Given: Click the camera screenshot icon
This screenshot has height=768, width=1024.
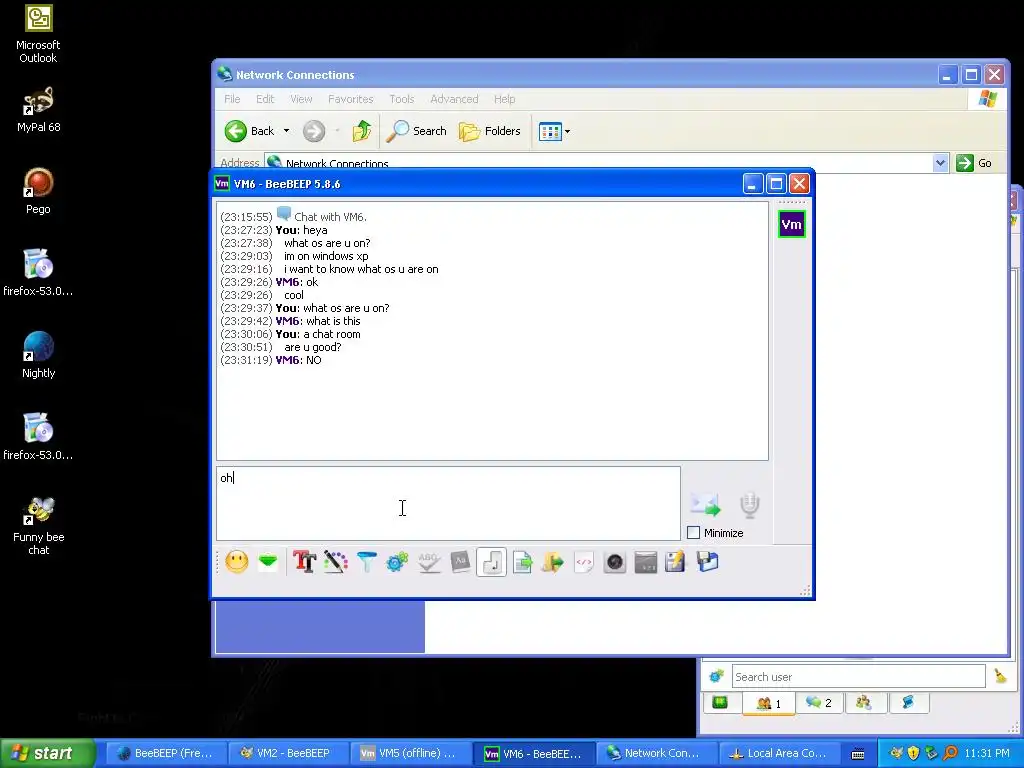Looking at the screenshot, I should [615, 562].
